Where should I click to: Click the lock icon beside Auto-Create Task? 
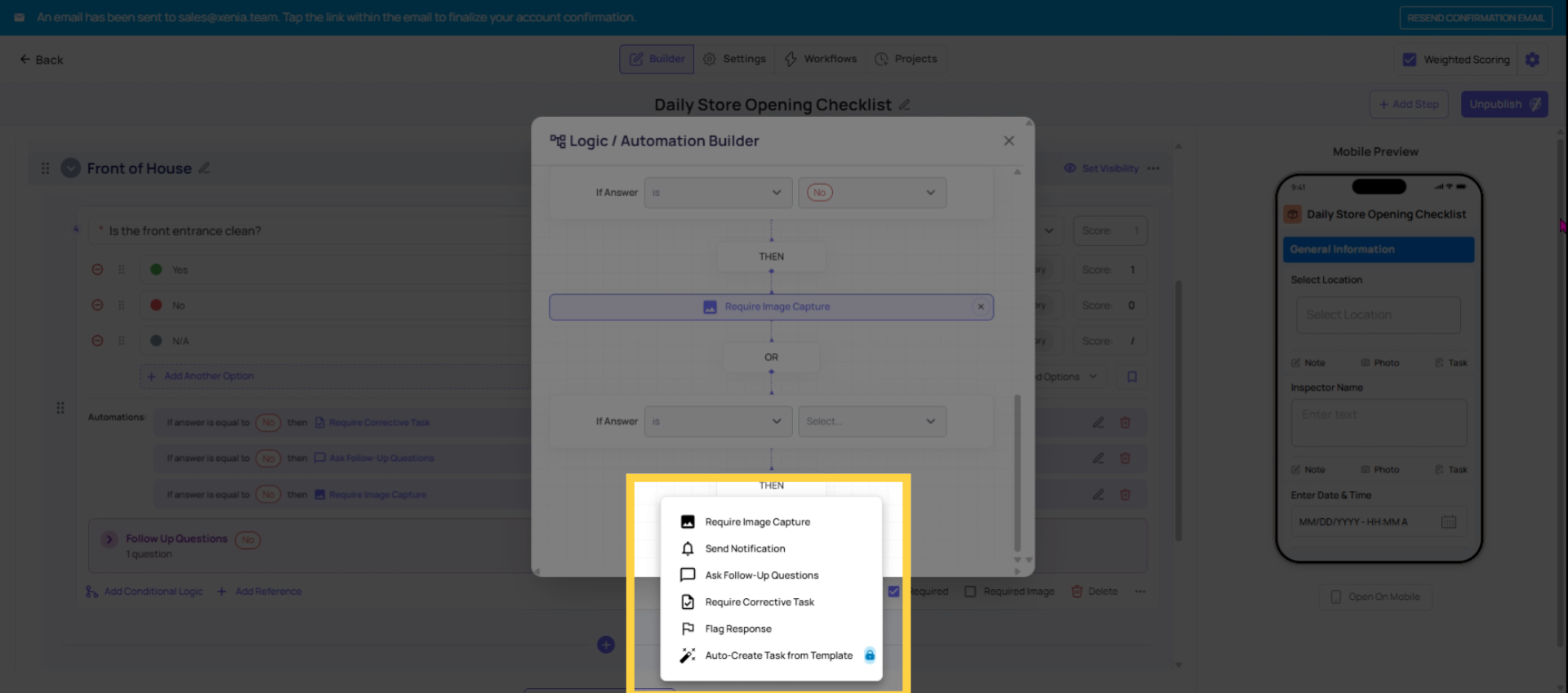tap(870, 655)
